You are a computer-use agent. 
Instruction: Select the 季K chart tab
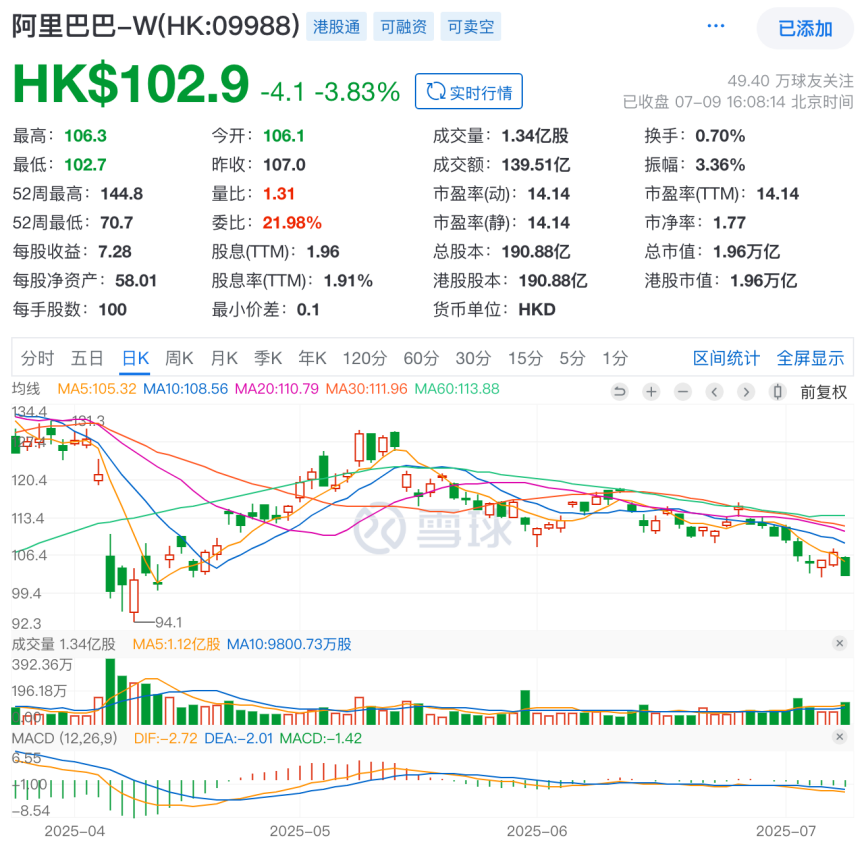click(268, 358)
